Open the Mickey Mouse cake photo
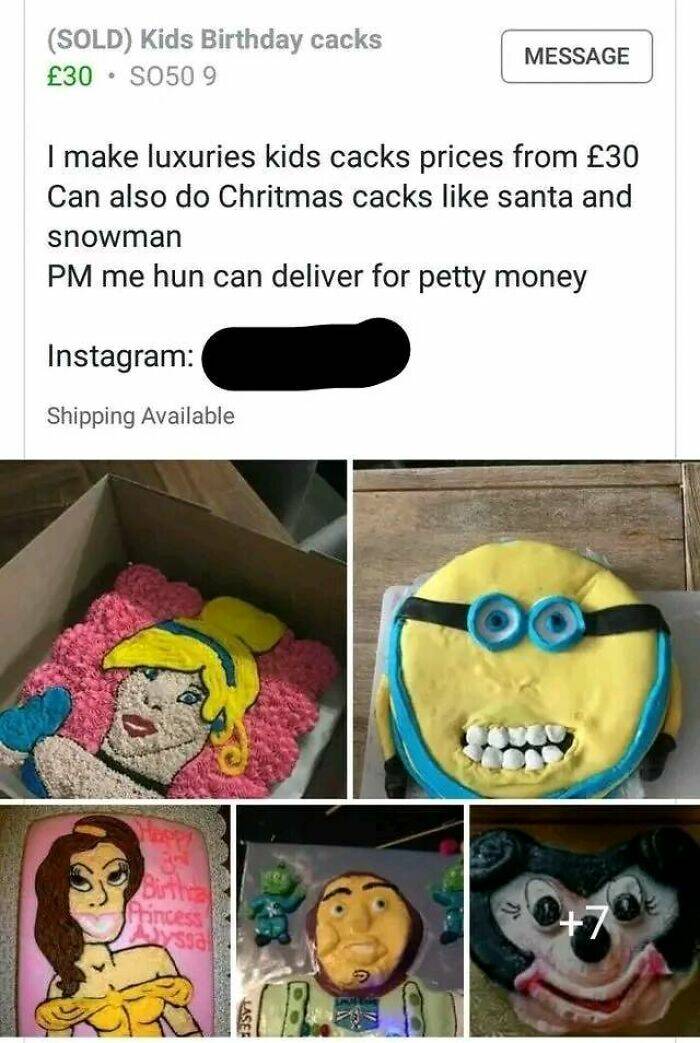Viewport: 700px width, 1043px height. pyautogui.click(x=584, y=920)
